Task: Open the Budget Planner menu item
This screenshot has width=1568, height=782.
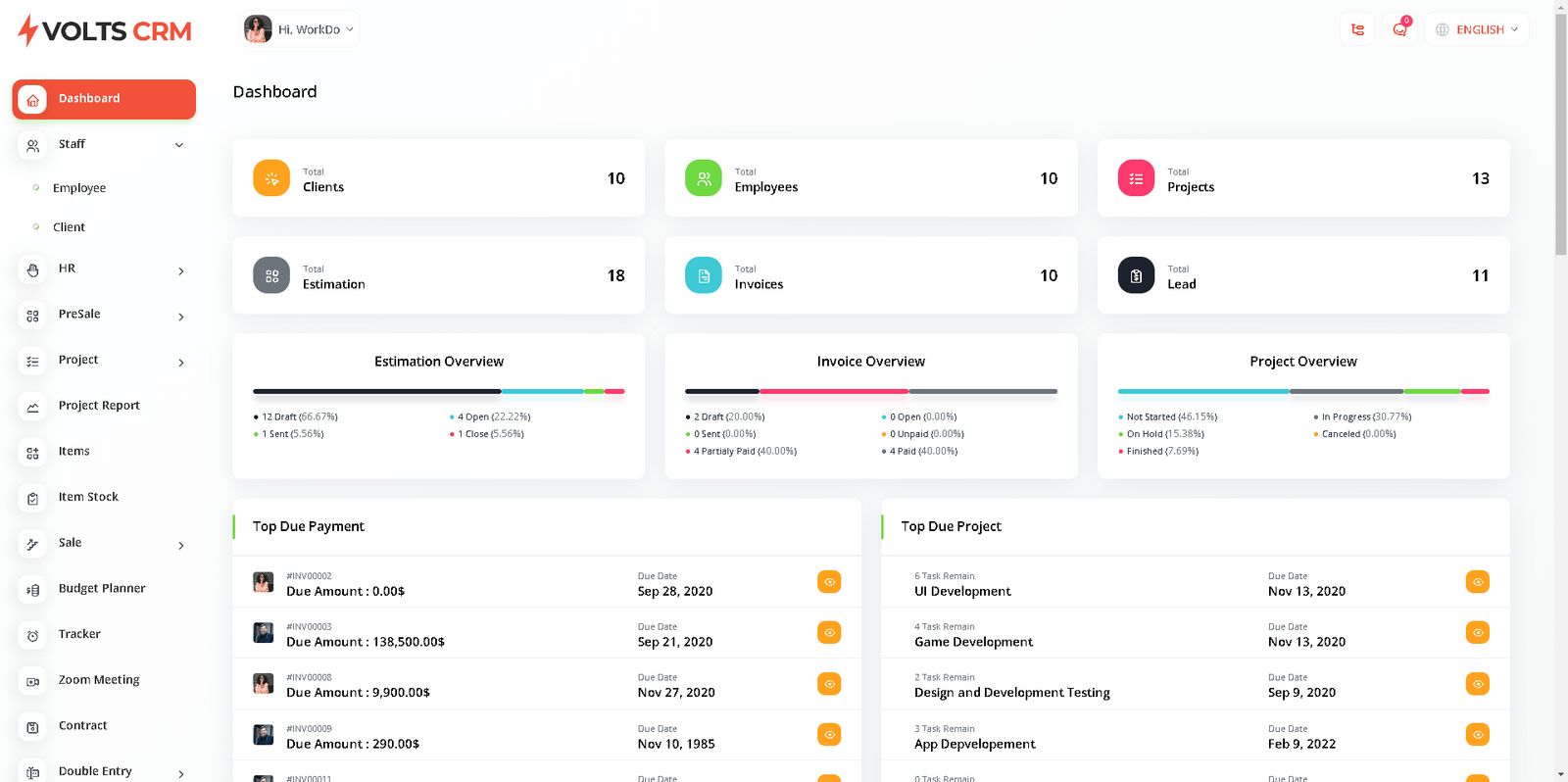Action: tap(102, 588)
